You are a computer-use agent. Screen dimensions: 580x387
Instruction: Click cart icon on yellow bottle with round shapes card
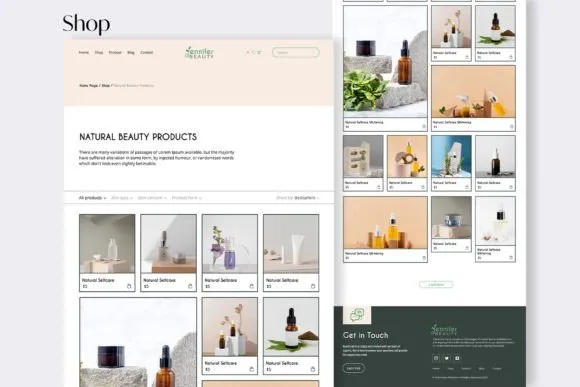[423, 187]
